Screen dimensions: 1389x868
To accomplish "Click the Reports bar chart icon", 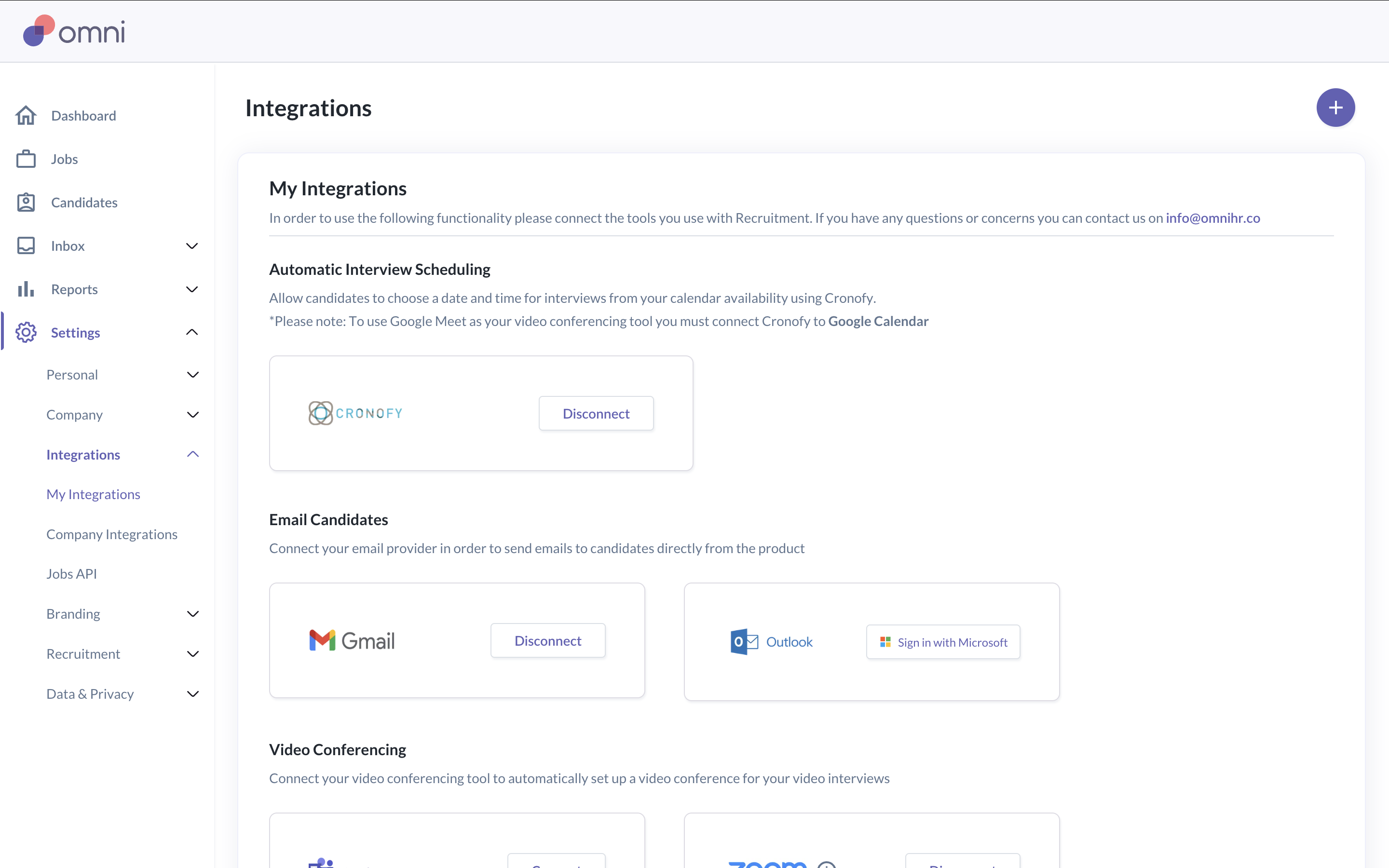I will [x=26, y=289].
